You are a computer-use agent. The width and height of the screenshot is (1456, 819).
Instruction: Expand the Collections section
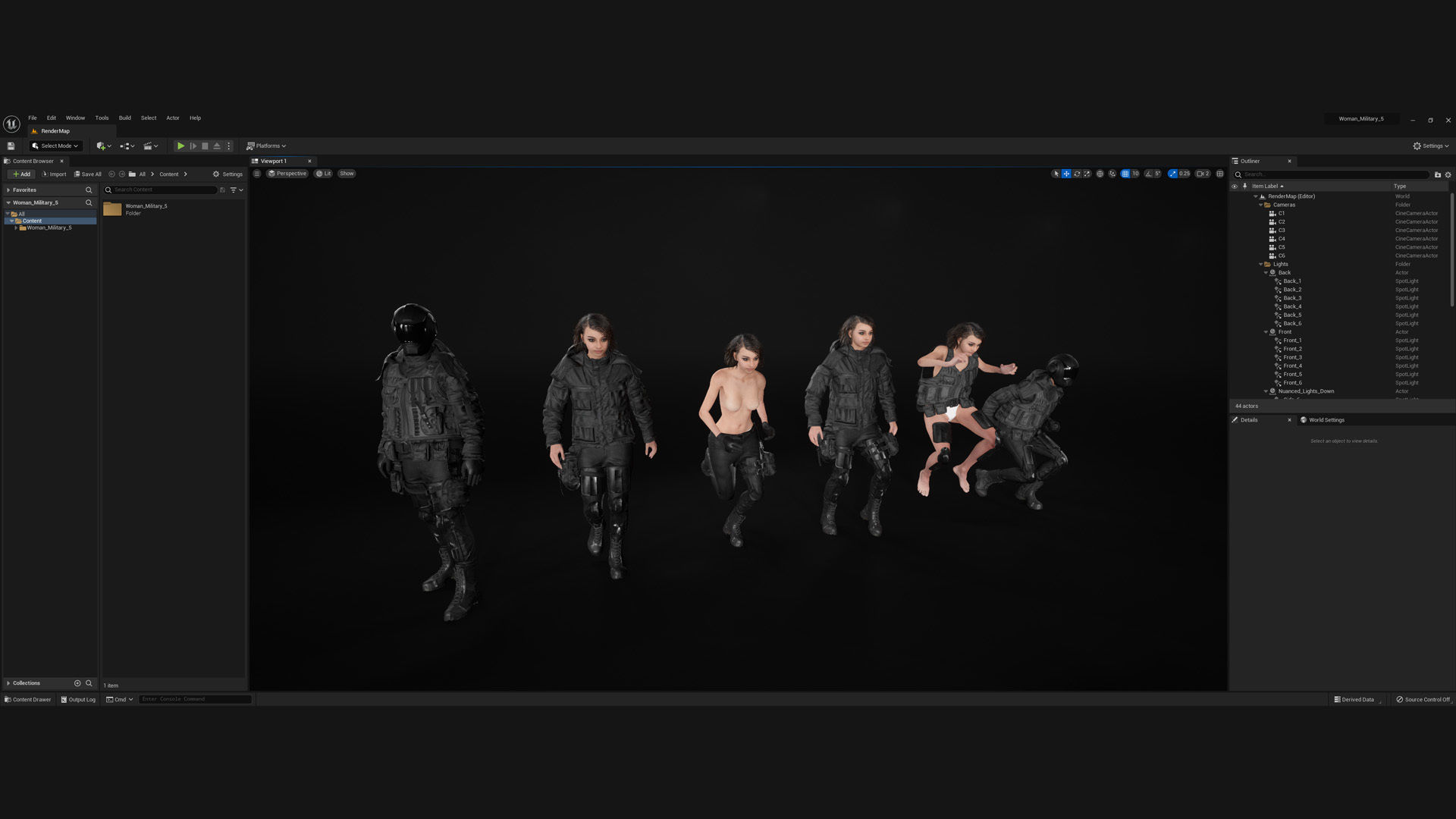coord(8,682)
